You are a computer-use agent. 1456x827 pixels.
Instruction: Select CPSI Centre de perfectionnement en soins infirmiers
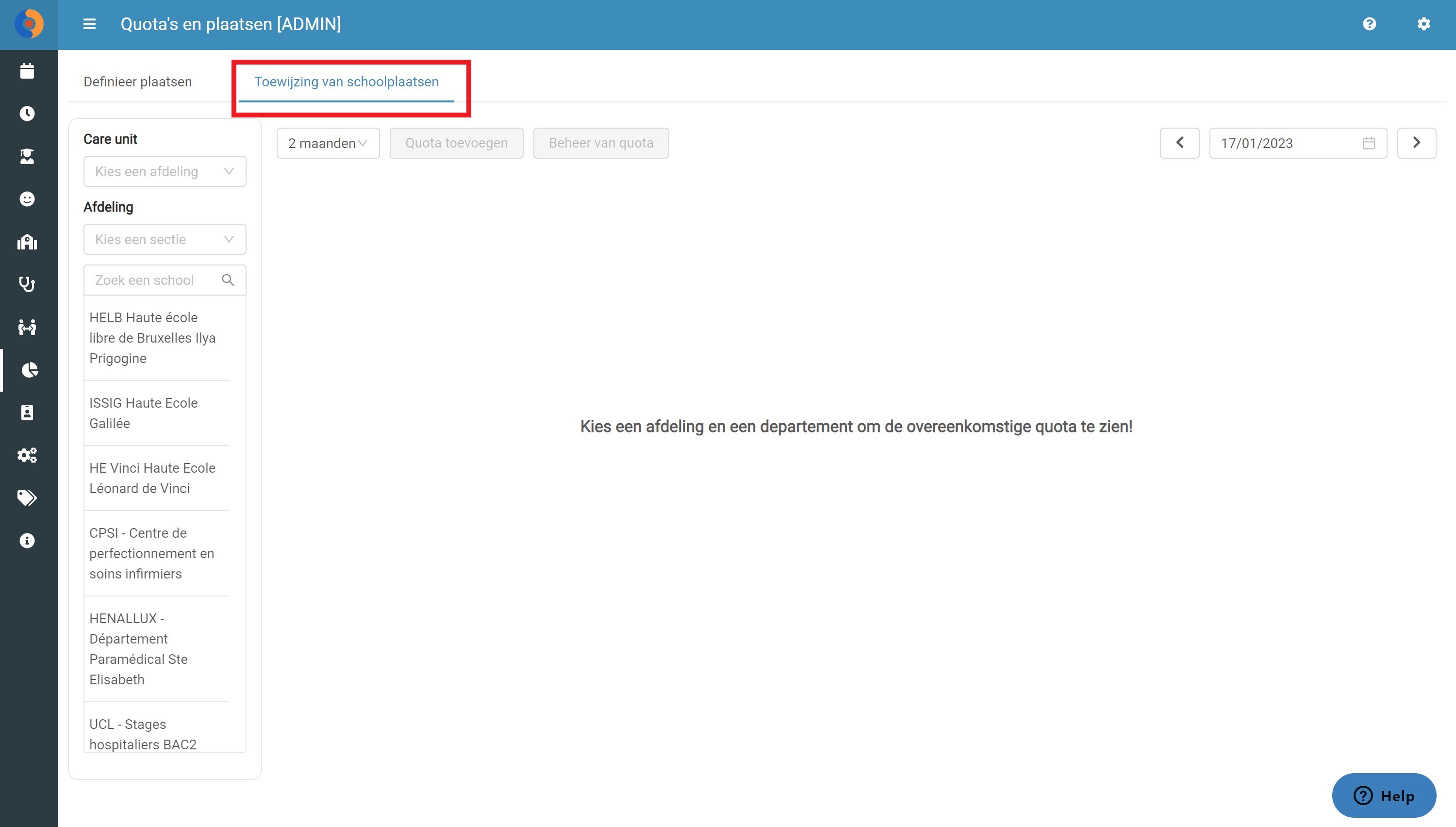click(156, 553)
